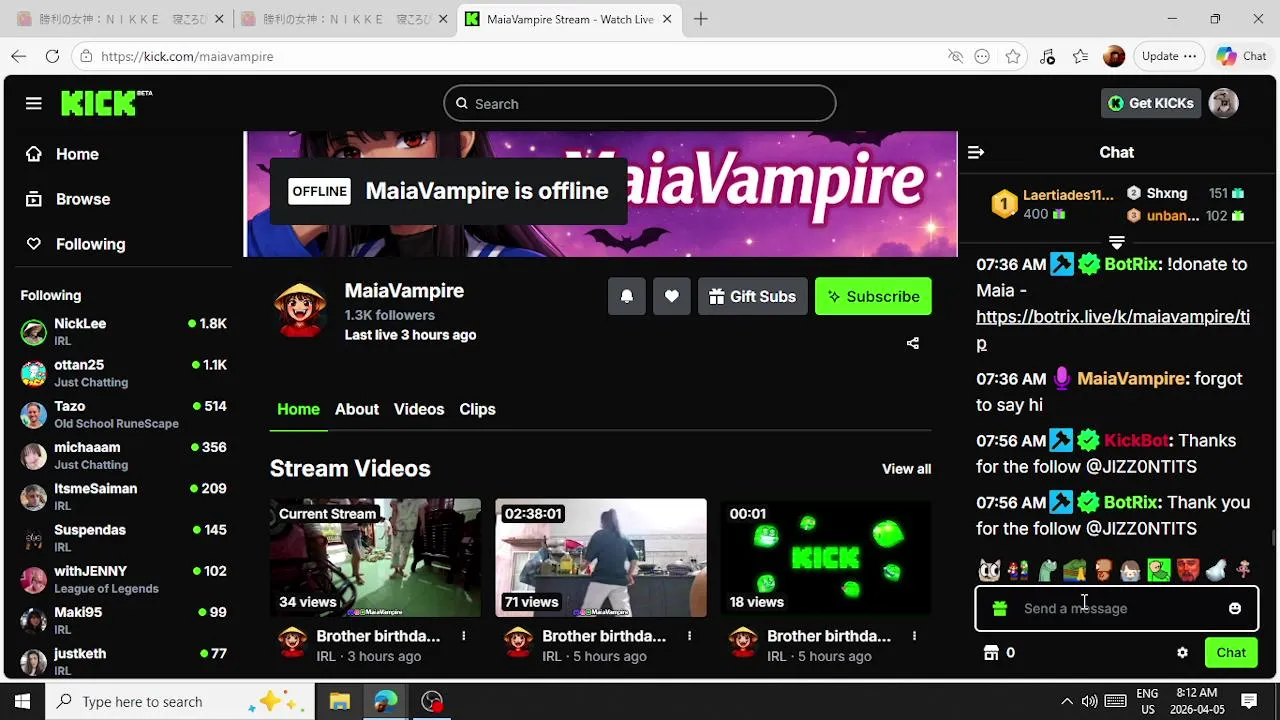Click the green gift icon in chat box

point(999,608)
